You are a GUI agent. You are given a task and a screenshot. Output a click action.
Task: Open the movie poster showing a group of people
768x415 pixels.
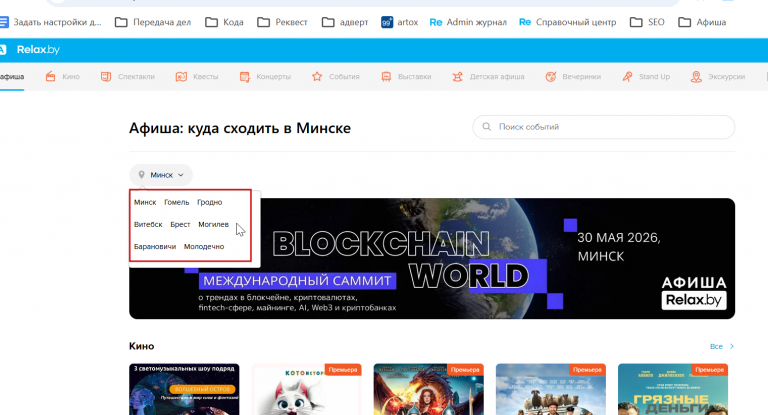pos(551,389)
